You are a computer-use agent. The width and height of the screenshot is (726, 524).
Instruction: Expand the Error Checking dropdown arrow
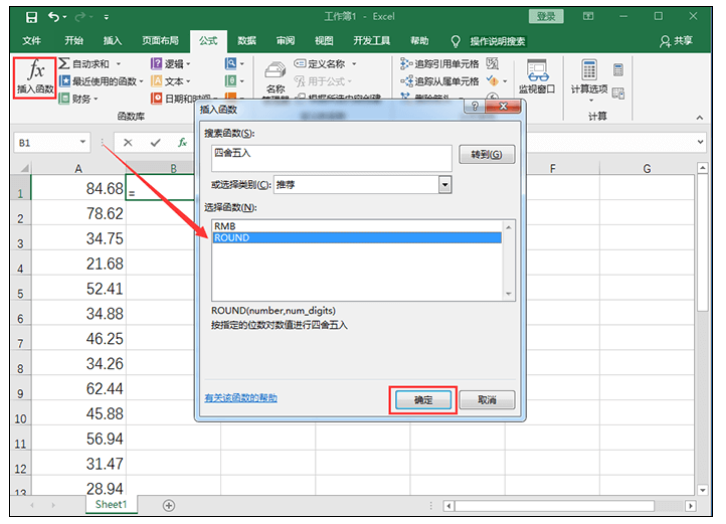[x=505, y=81]
